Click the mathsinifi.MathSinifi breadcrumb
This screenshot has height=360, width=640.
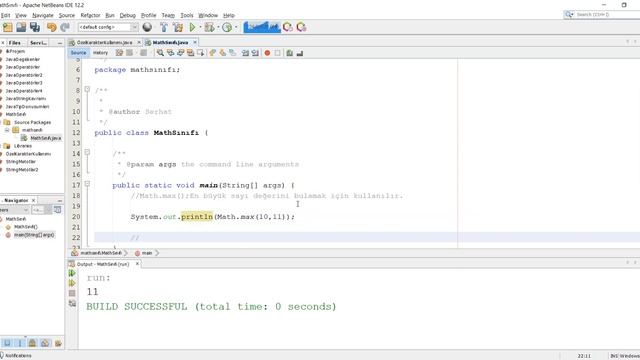coord(101,253)
